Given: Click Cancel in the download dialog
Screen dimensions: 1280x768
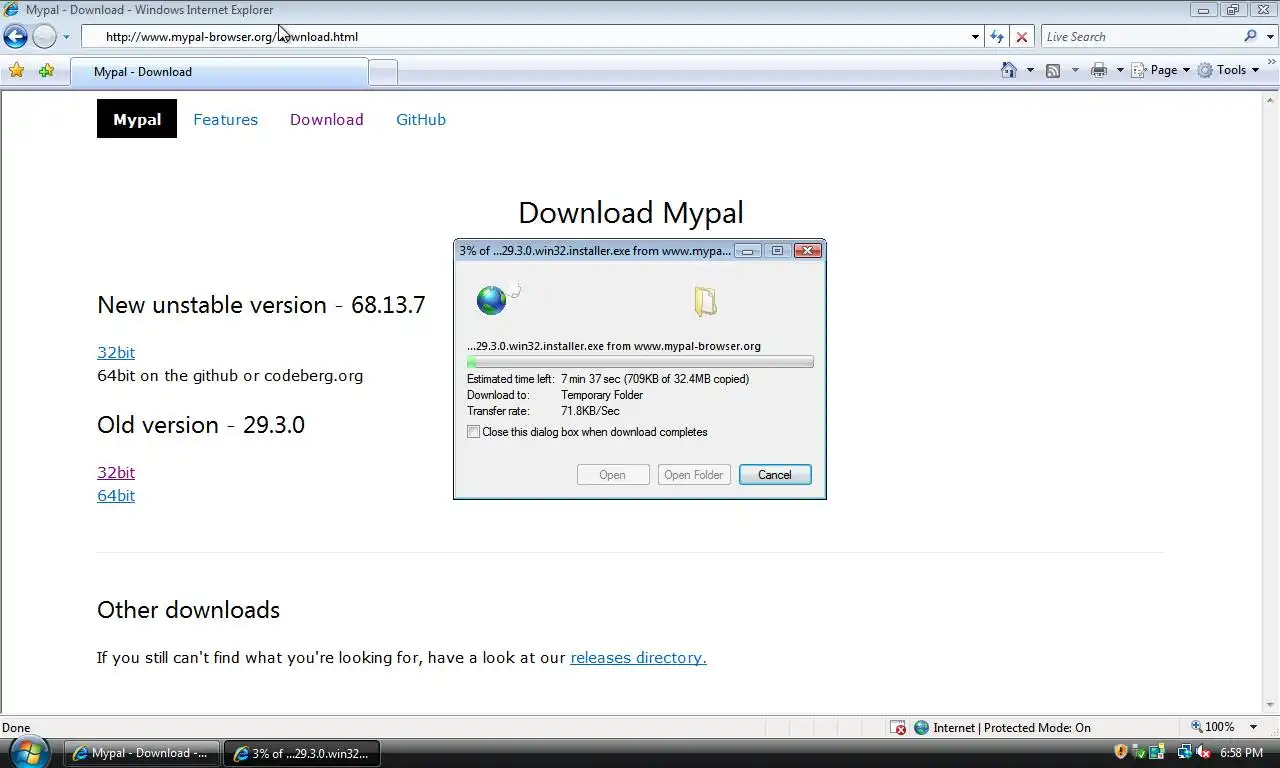Looking at the screenshot, I should click(x=775, y=475).
